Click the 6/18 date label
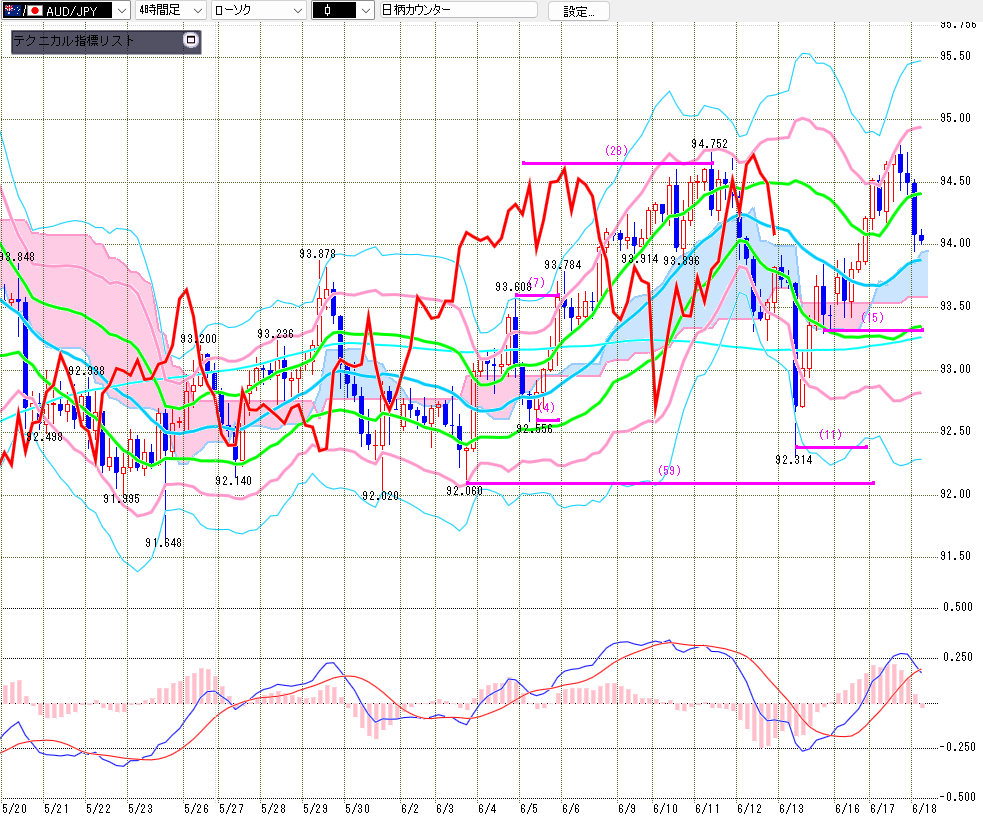The height and width of the screenshot is (818, 983). [x=924, y=809]
